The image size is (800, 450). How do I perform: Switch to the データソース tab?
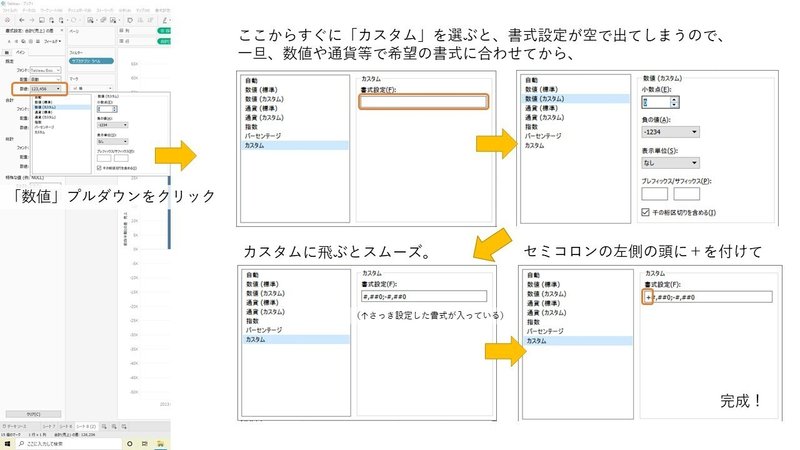point(15,427)
